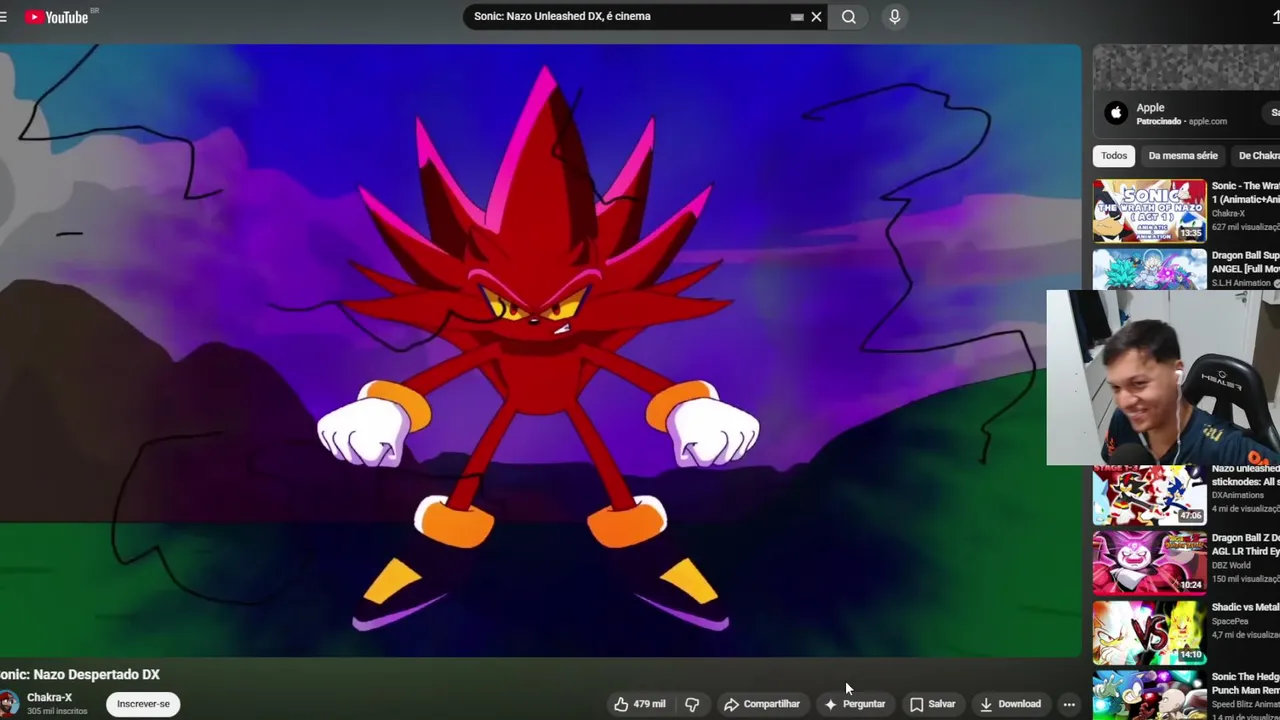Open the on-screen keyboard icon in search

(797, 17)
